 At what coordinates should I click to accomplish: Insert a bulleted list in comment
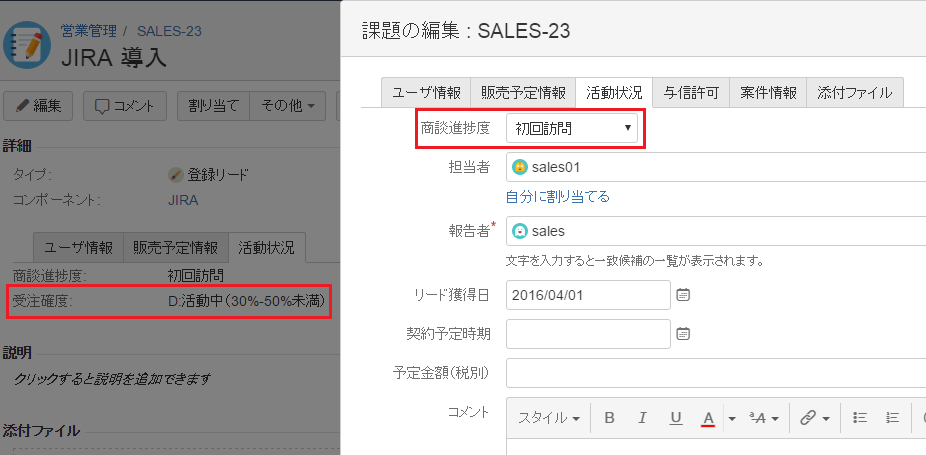[x=859, y=418]
